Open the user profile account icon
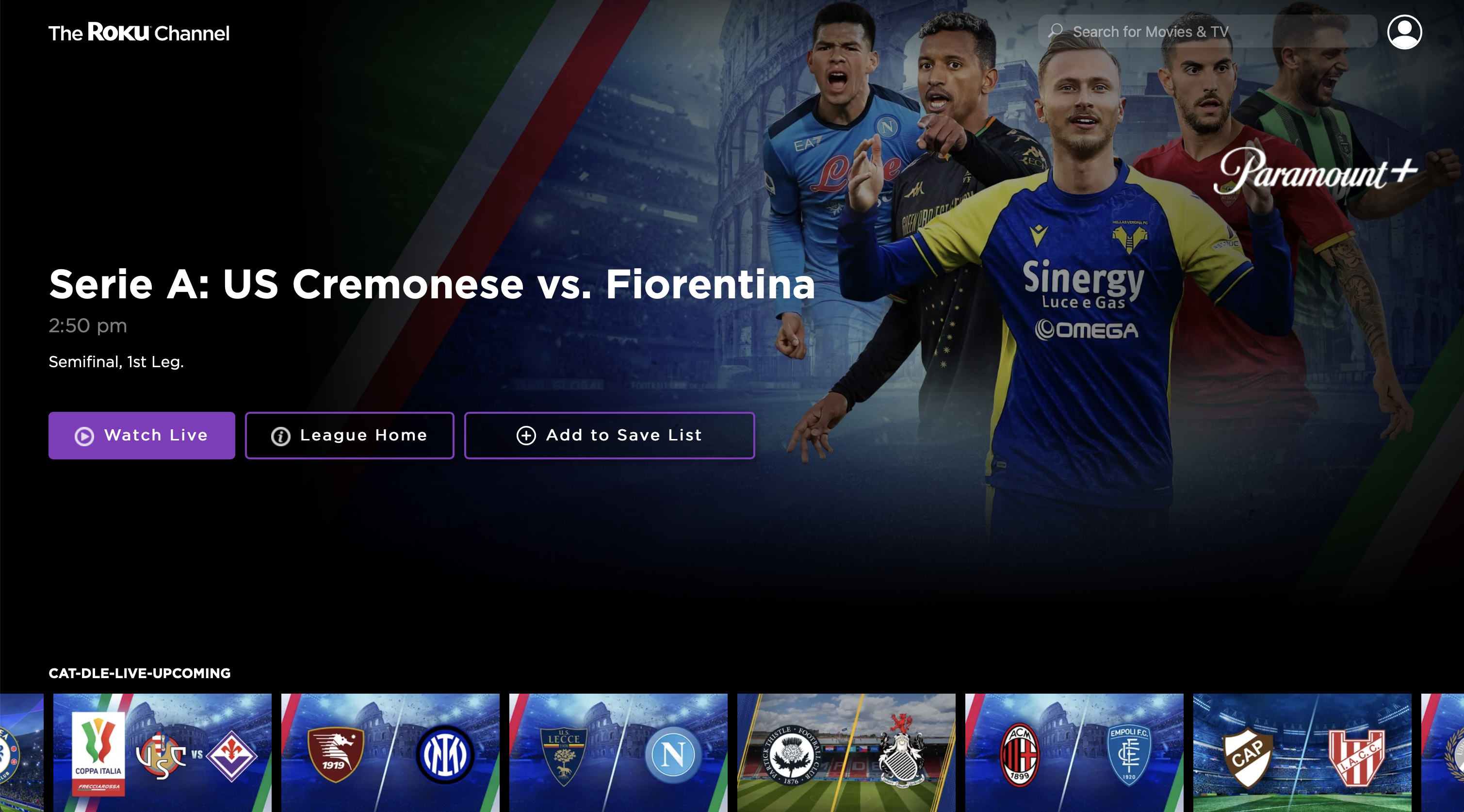This screenshot has width=1464, height=812. pyautogui.click(x=1404, y=32)
